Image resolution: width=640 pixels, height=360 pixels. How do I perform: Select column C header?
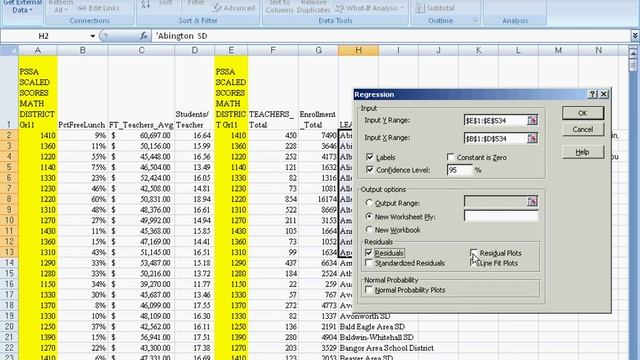point(141,50)
